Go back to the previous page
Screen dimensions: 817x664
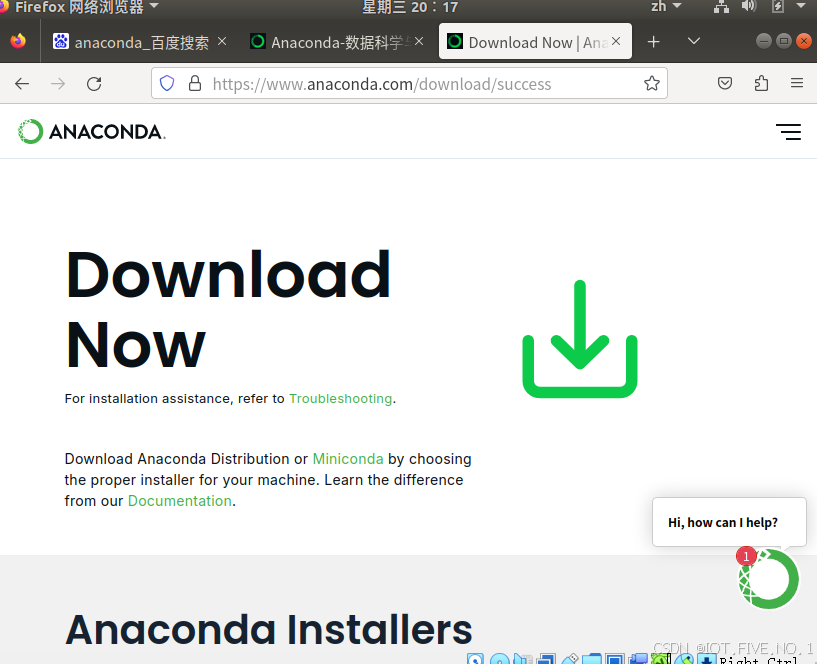[x=22, y=83]
